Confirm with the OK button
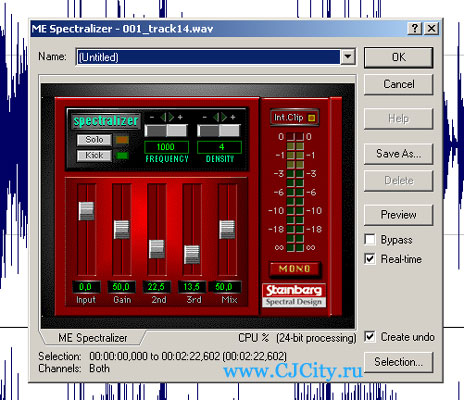Image resolution: width=464 pixels, height=400 pixels. (x=399, y=57)
